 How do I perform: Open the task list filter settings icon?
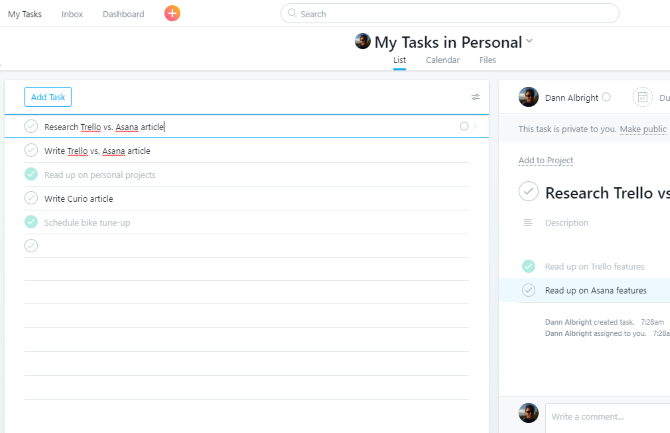coord(476,97)
